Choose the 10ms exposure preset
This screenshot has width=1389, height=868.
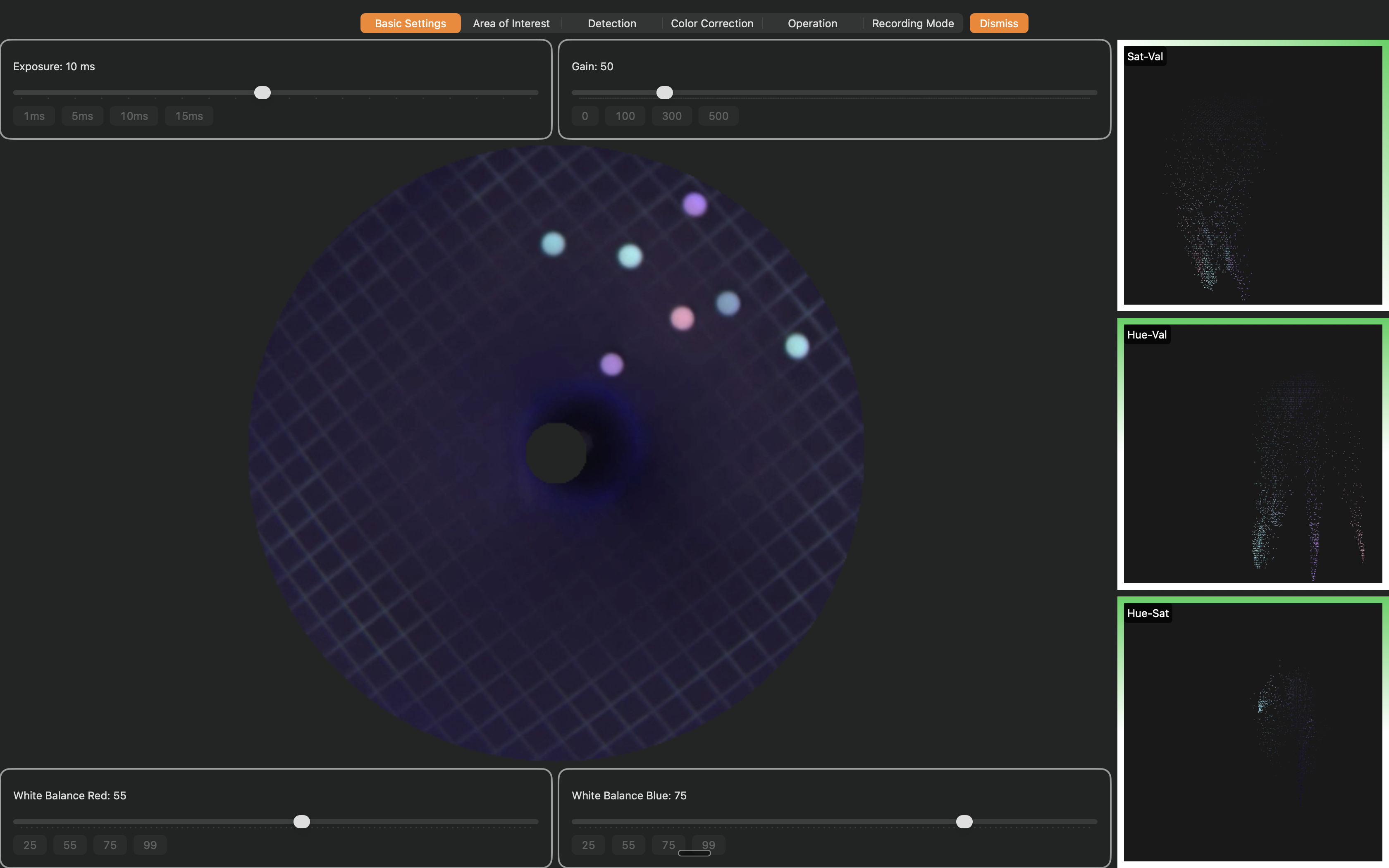coord(134,116)
